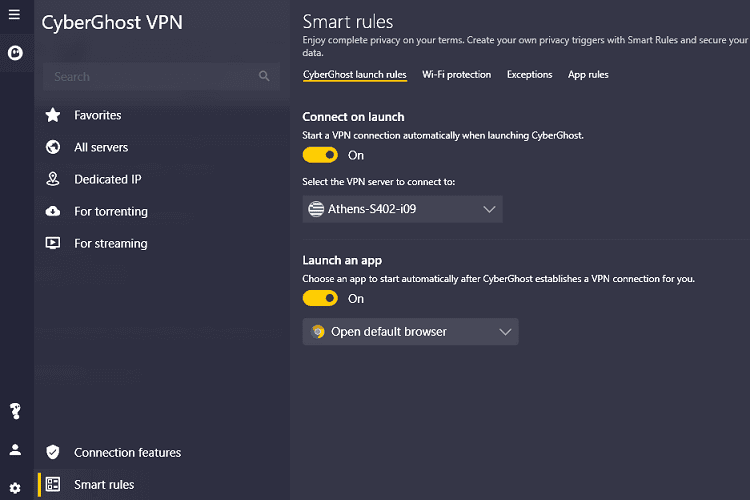Click the Favorites star icon

pyautogui.click(x=53, y=115)
